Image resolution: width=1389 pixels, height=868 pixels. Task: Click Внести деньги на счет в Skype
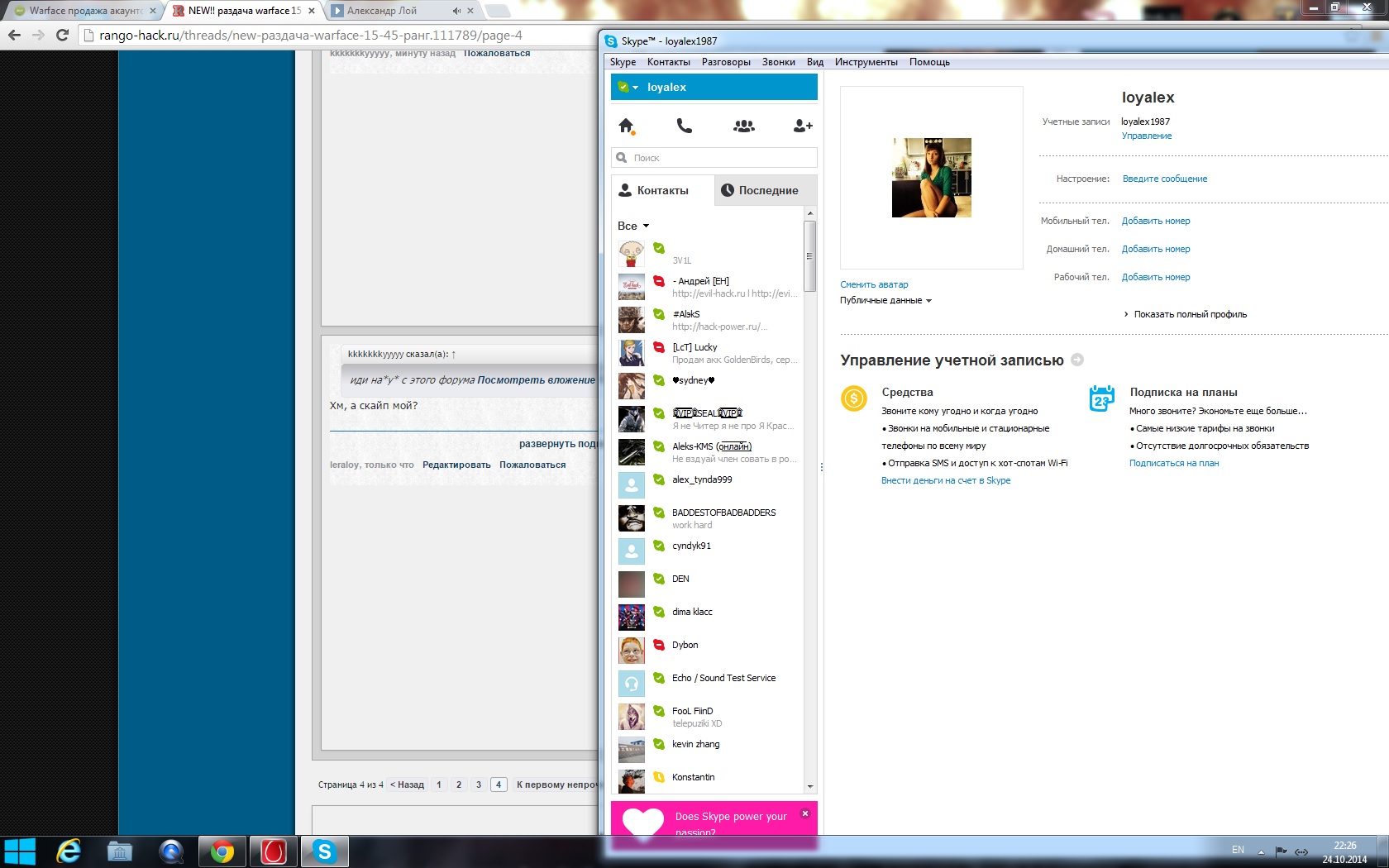(946, 480)
